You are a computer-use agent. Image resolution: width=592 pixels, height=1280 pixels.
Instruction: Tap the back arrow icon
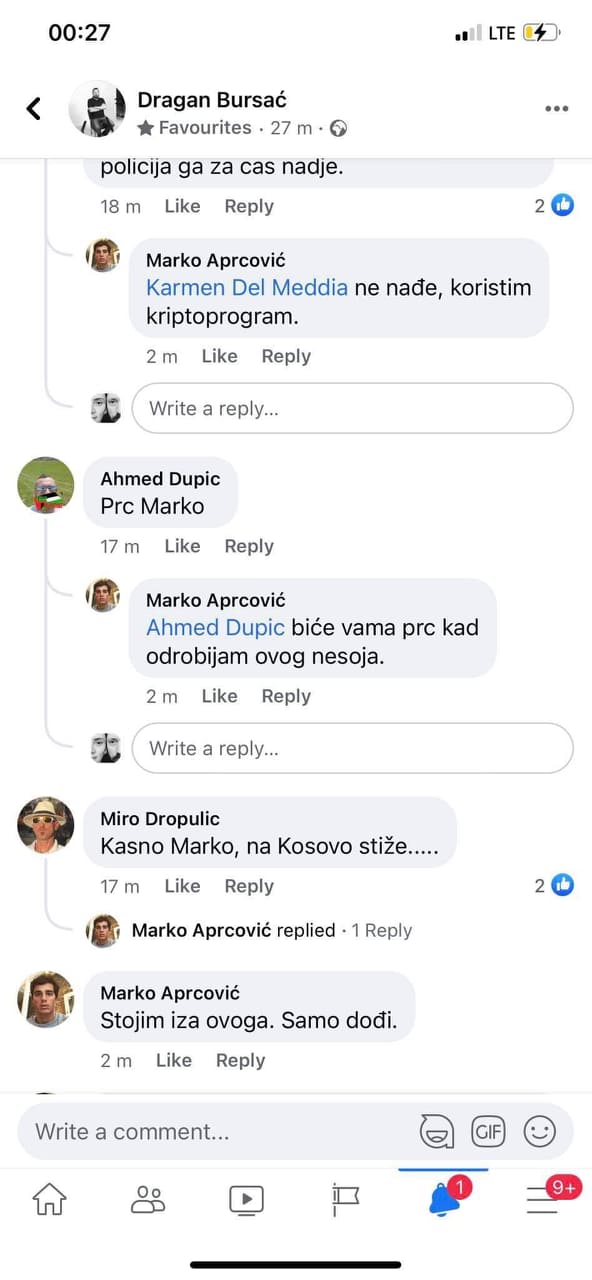[34, 108]
